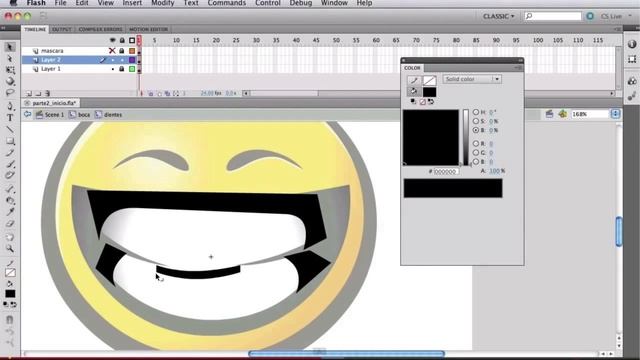Click fill paint bucket icon in Color panel
640x360 pixels.
pyautogui.click(x=414, y=92)
